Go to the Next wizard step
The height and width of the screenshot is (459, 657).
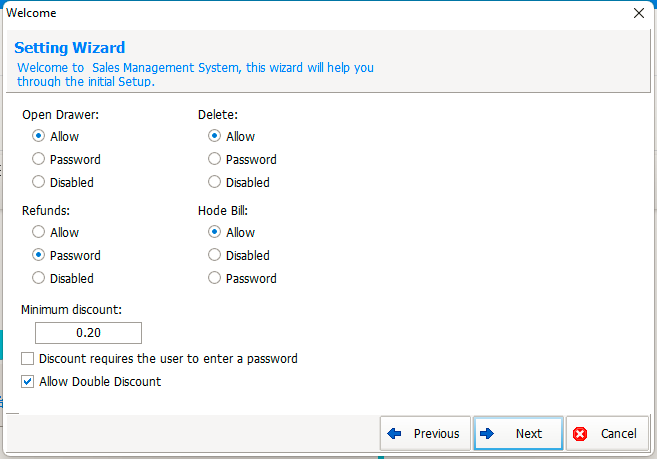coord(518,433)
